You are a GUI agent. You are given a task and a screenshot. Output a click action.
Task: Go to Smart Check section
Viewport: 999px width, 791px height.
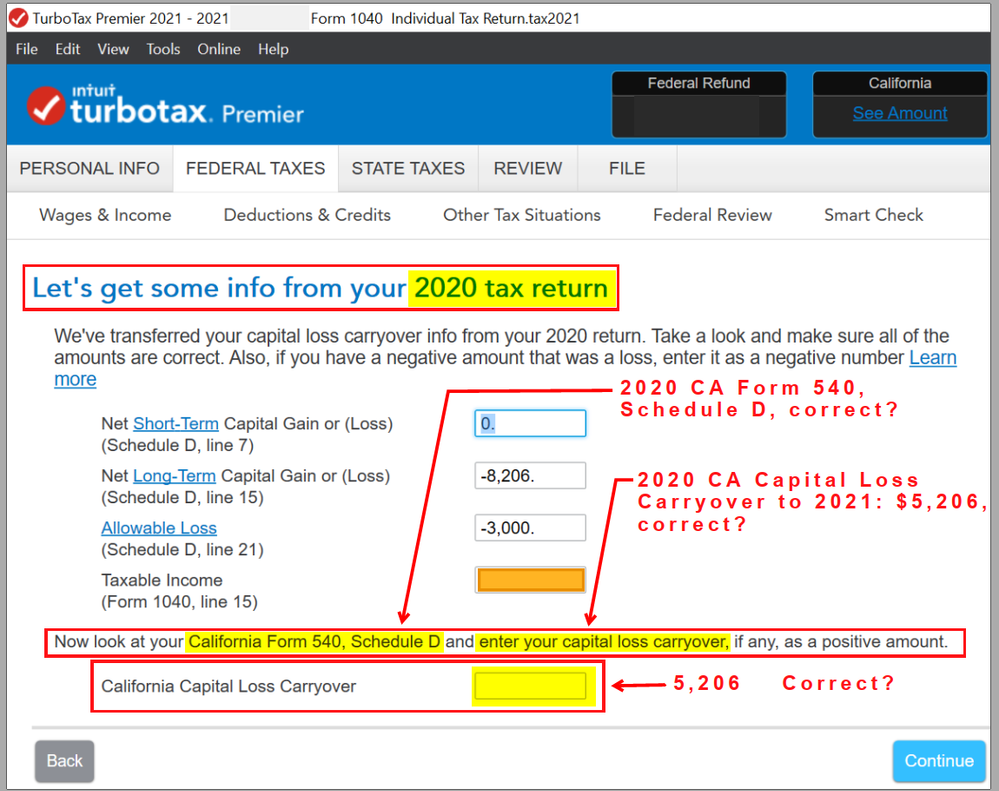(873, 215)
